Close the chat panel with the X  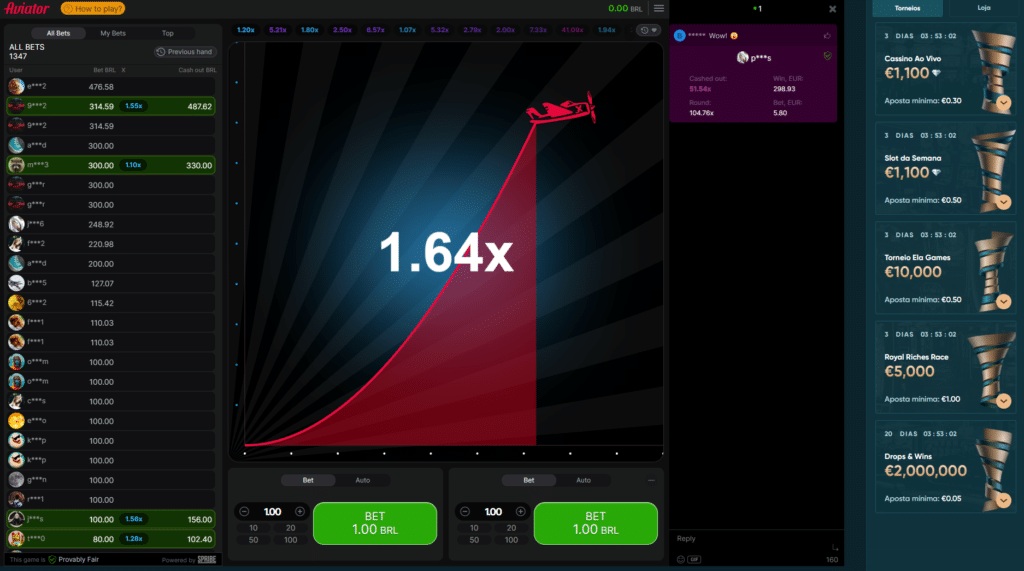tap(832, 9)
